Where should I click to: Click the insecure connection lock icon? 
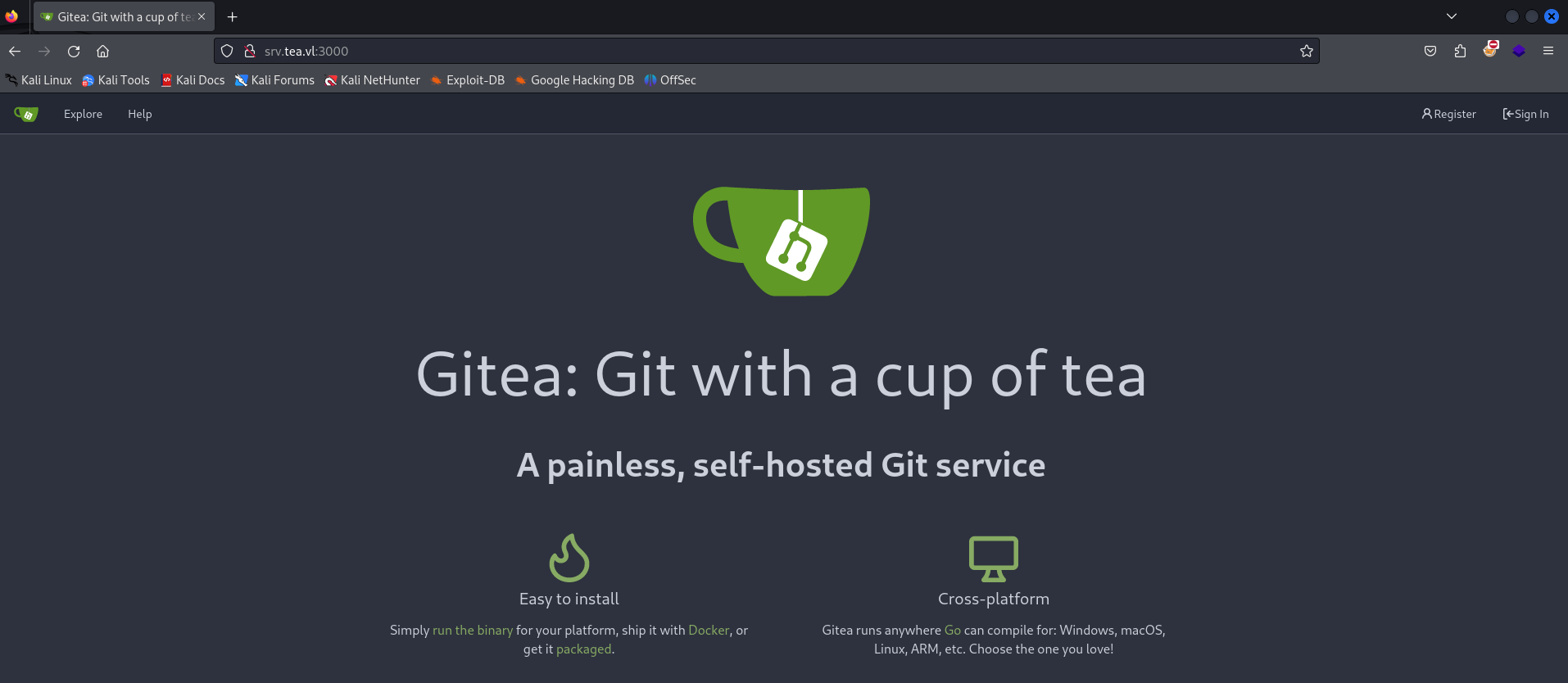[250, 52]
